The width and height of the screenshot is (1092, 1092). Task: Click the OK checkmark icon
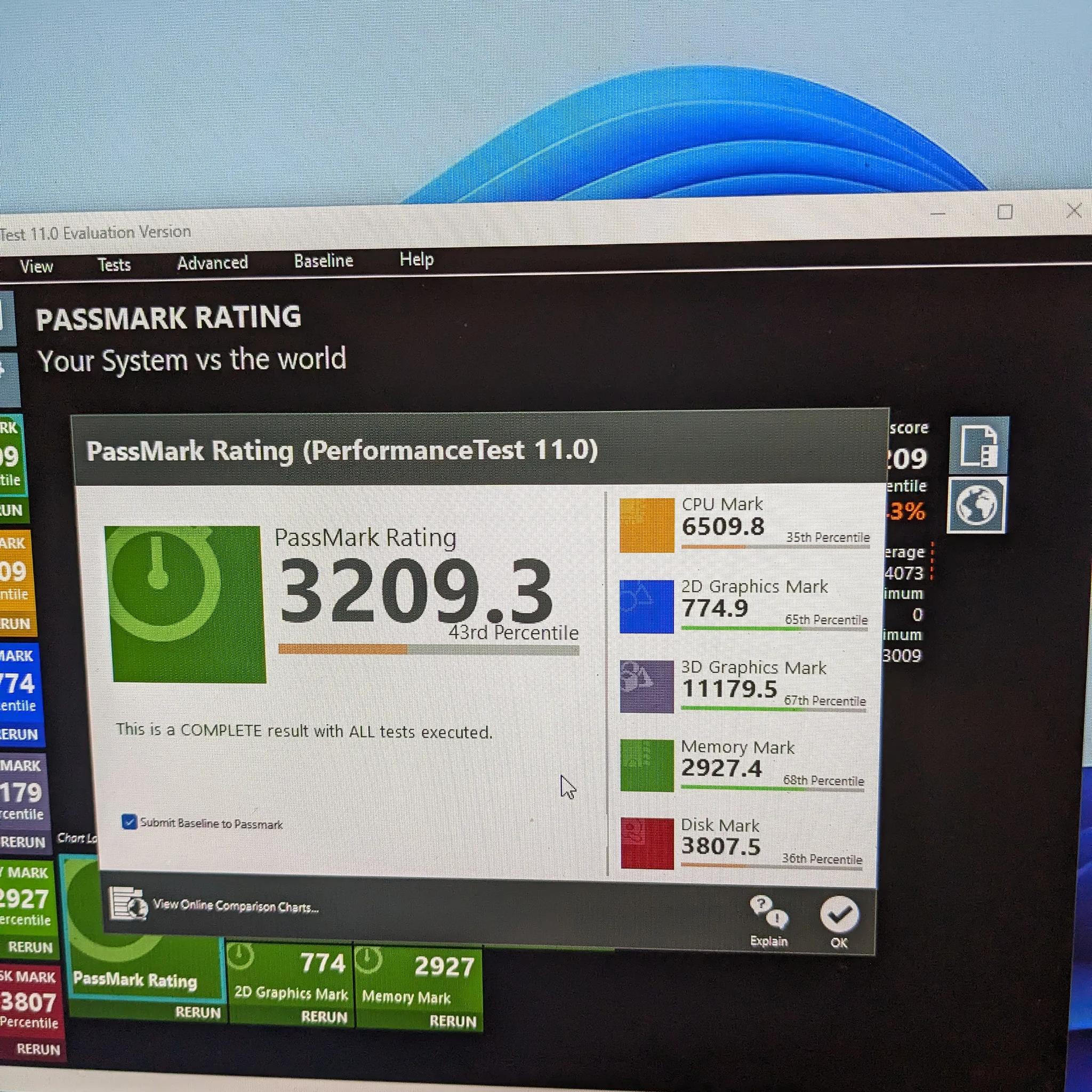click(839, 914)
